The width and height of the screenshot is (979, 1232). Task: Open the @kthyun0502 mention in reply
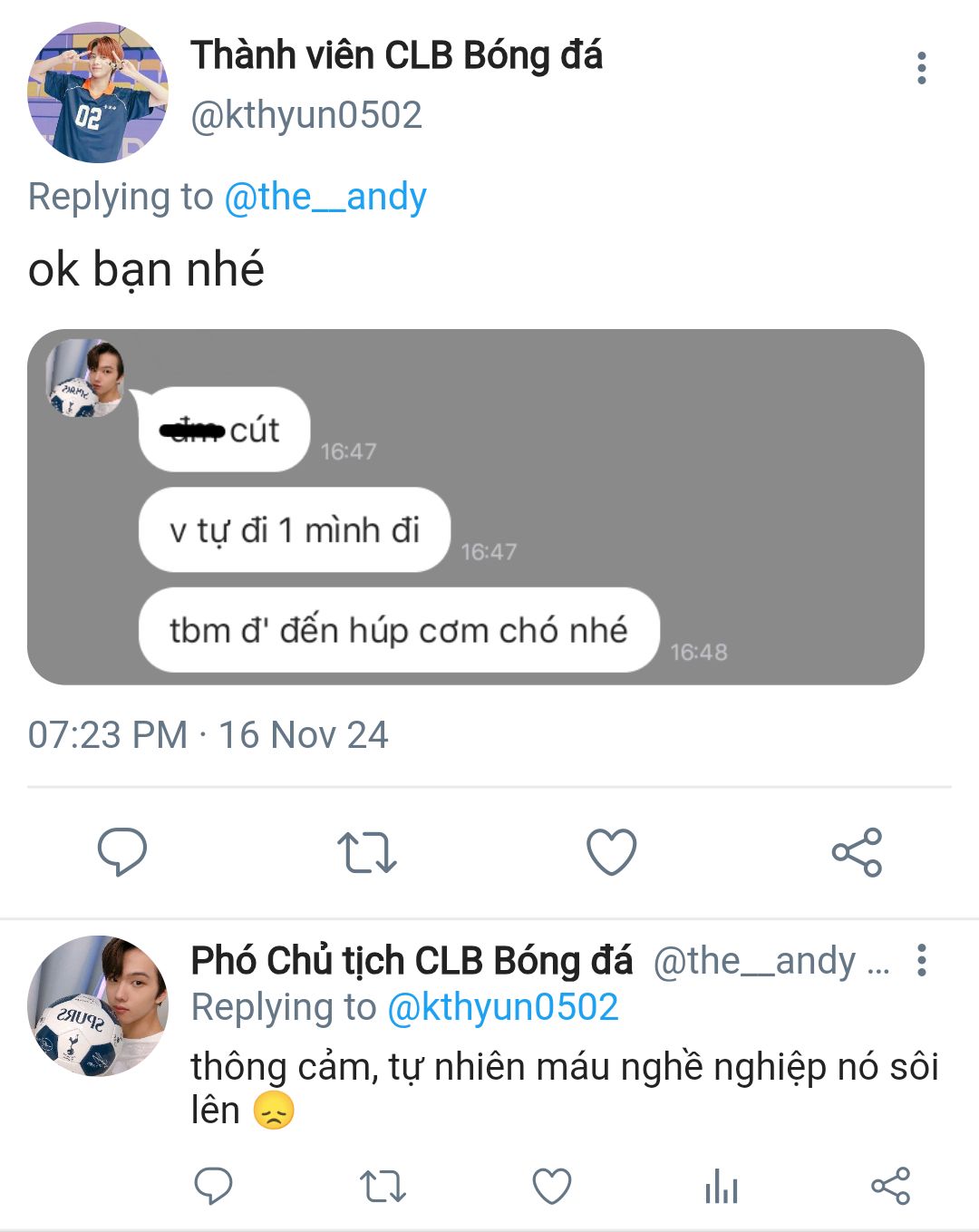502,1007
